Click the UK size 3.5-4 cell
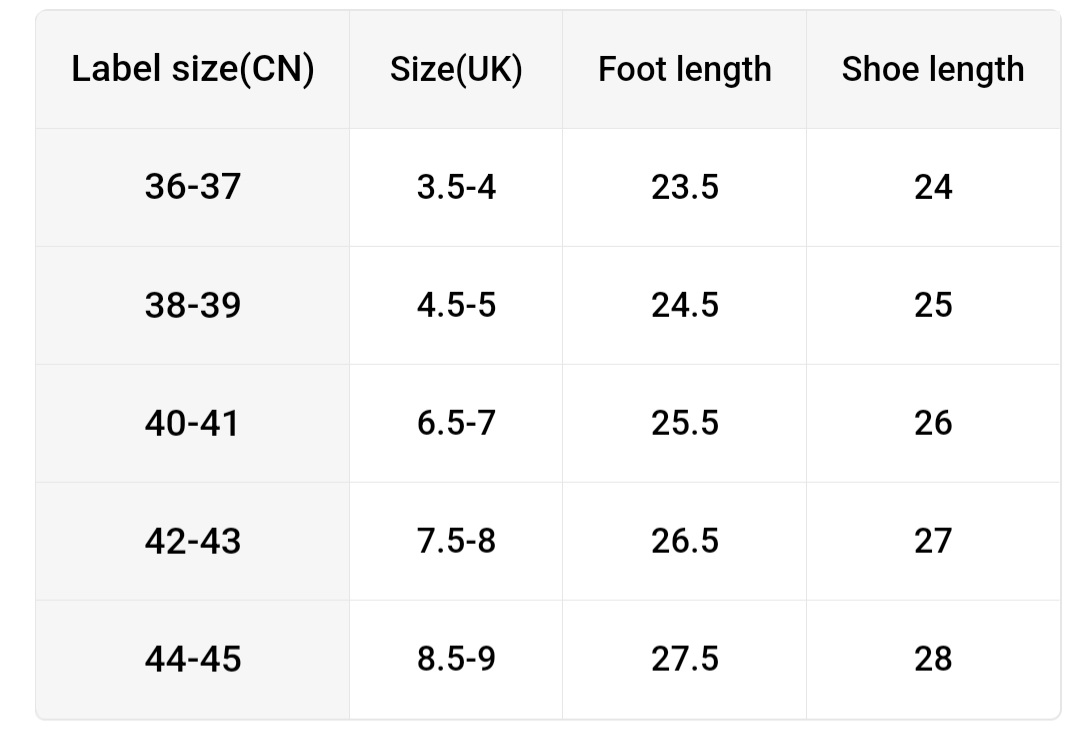Image resolution: width=1080 pixels, height=737 pixels. [x=456, y=187]
